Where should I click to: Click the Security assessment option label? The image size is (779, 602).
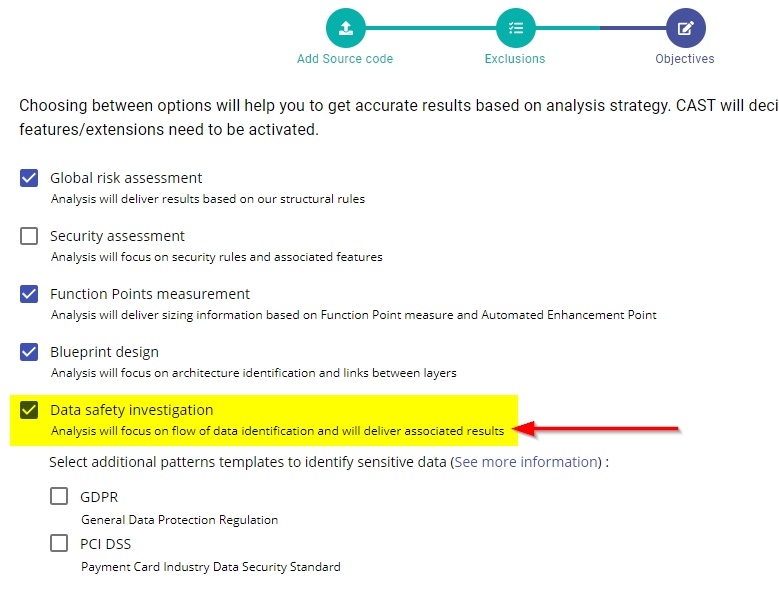[x=117, y=236]
